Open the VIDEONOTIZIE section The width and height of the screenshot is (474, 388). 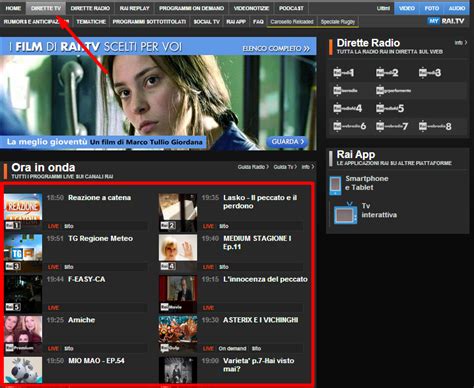point(251,8)
